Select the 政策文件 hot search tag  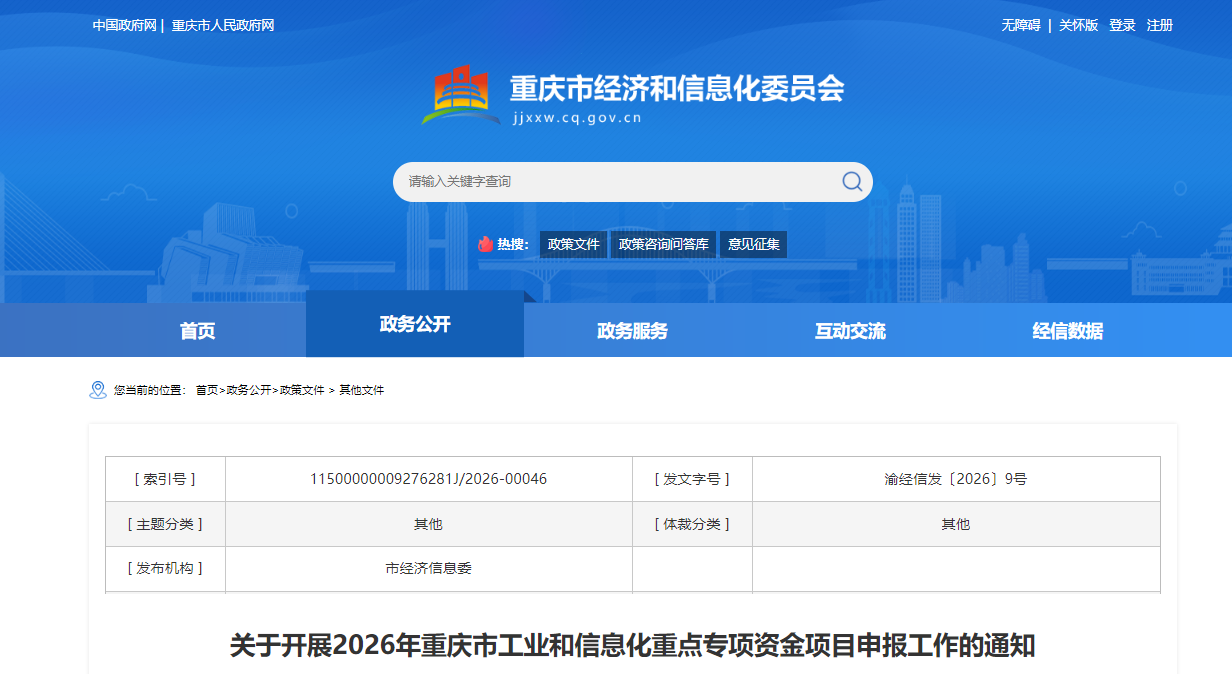point(574,244)
